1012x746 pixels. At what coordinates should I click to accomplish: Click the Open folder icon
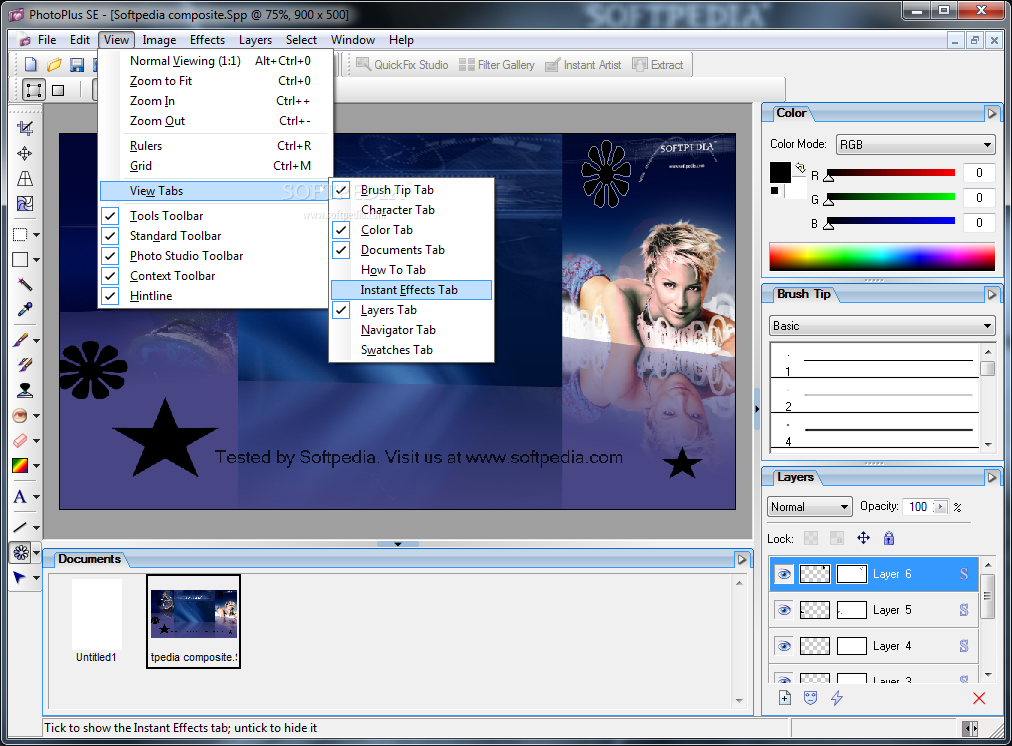(x=54, y=65)
